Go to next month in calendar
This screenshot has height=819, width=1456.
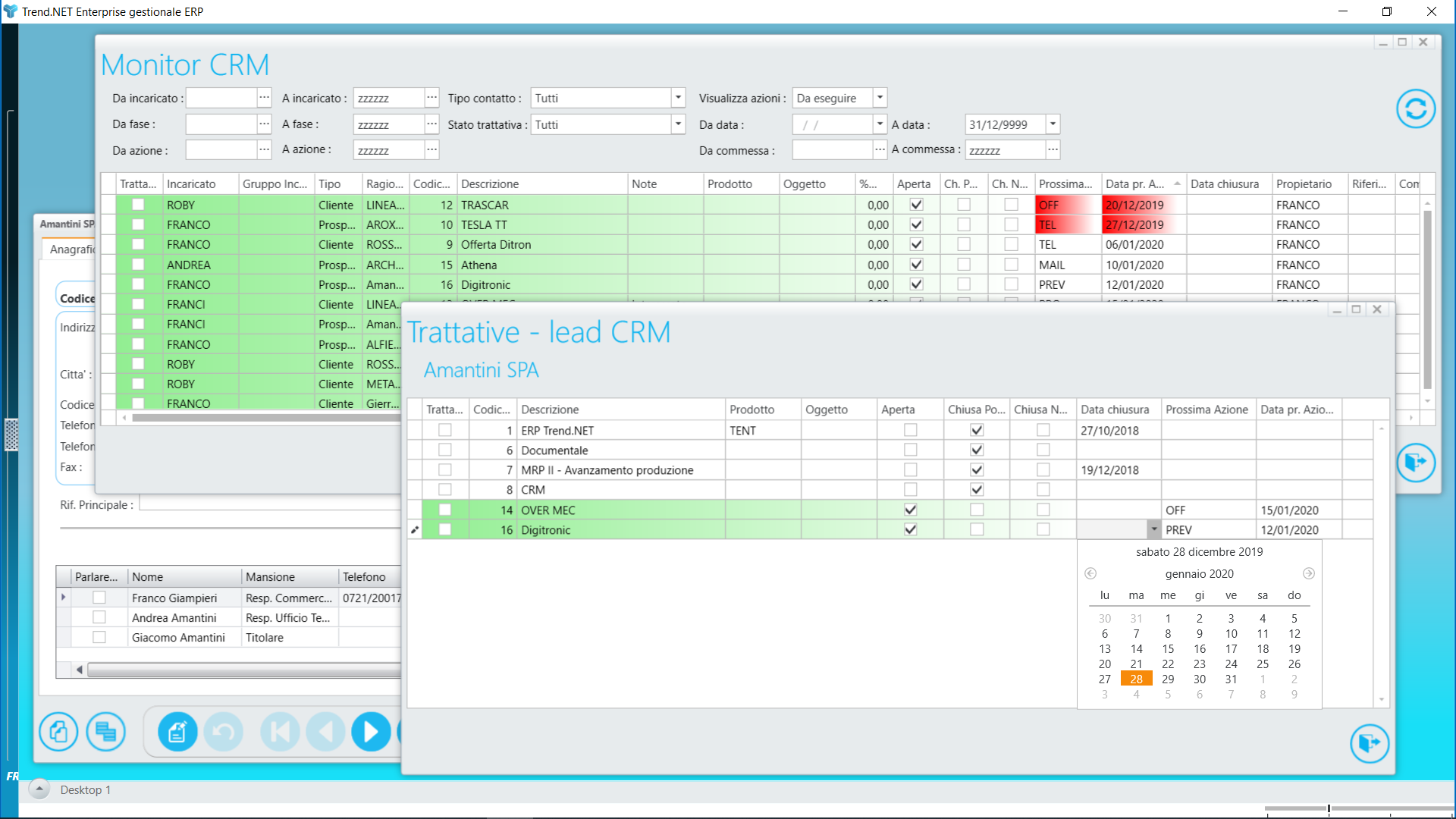point(1308,574)
